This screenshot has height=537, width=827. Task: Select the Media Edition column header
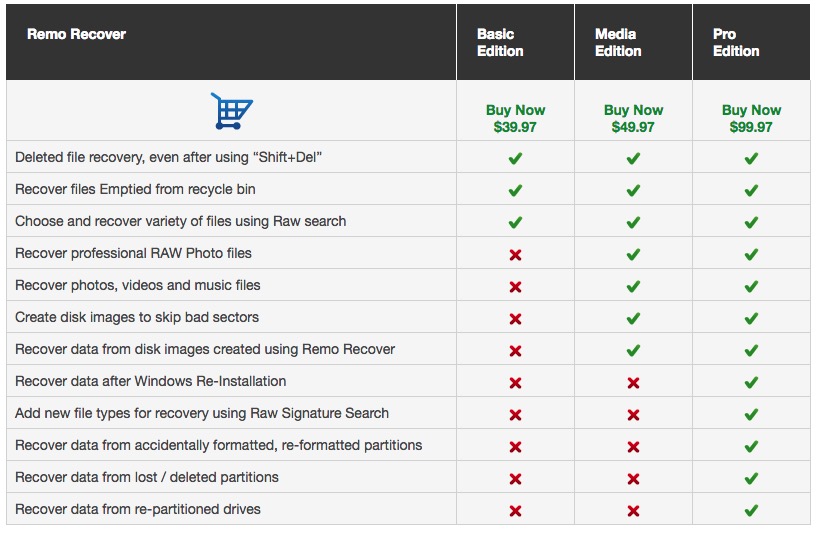pyautogui.click(x=618, y=43)
